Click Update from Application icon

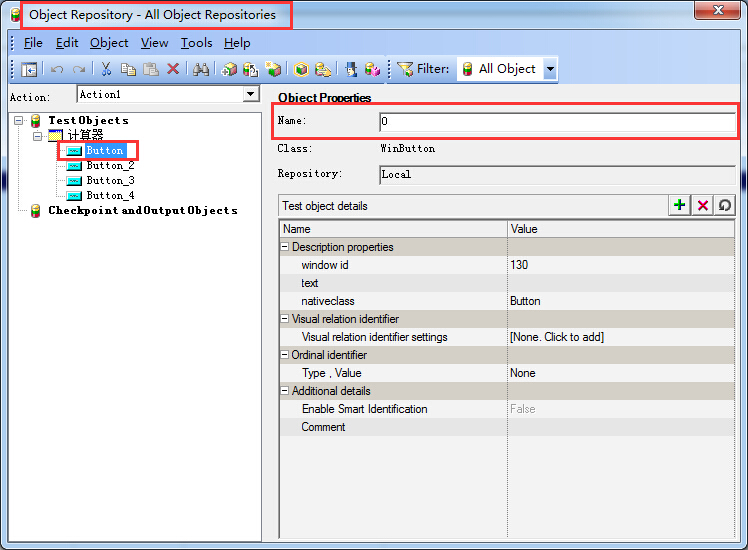pyautogui.click(x=250, y=70)
